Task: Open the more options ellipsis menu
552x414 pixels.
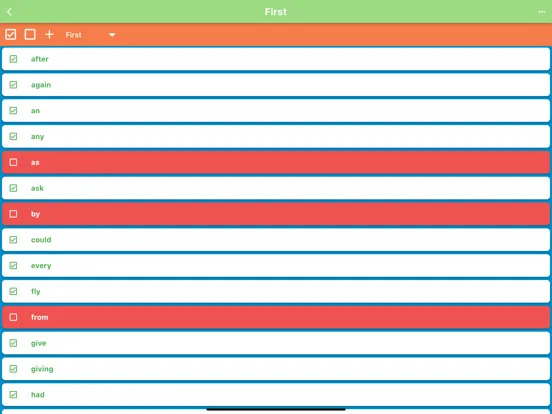Action: point(541,12)
